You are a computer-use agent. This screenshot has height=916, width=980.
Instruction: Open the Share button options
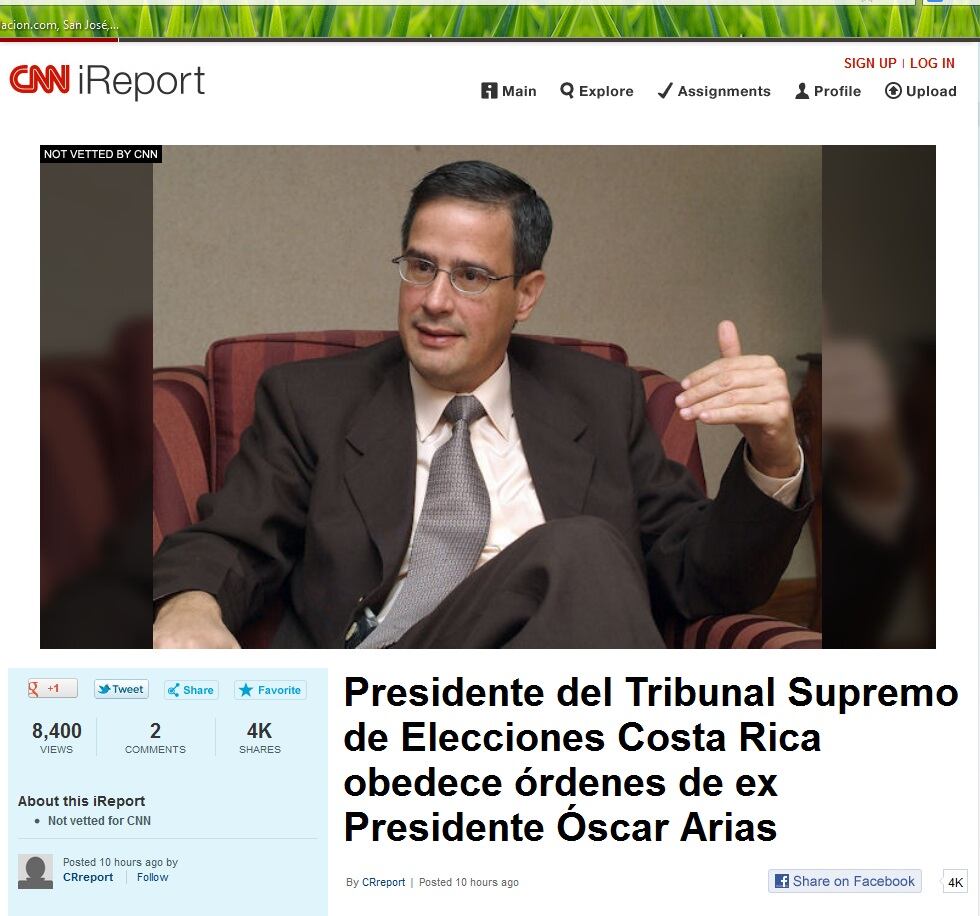191,690
